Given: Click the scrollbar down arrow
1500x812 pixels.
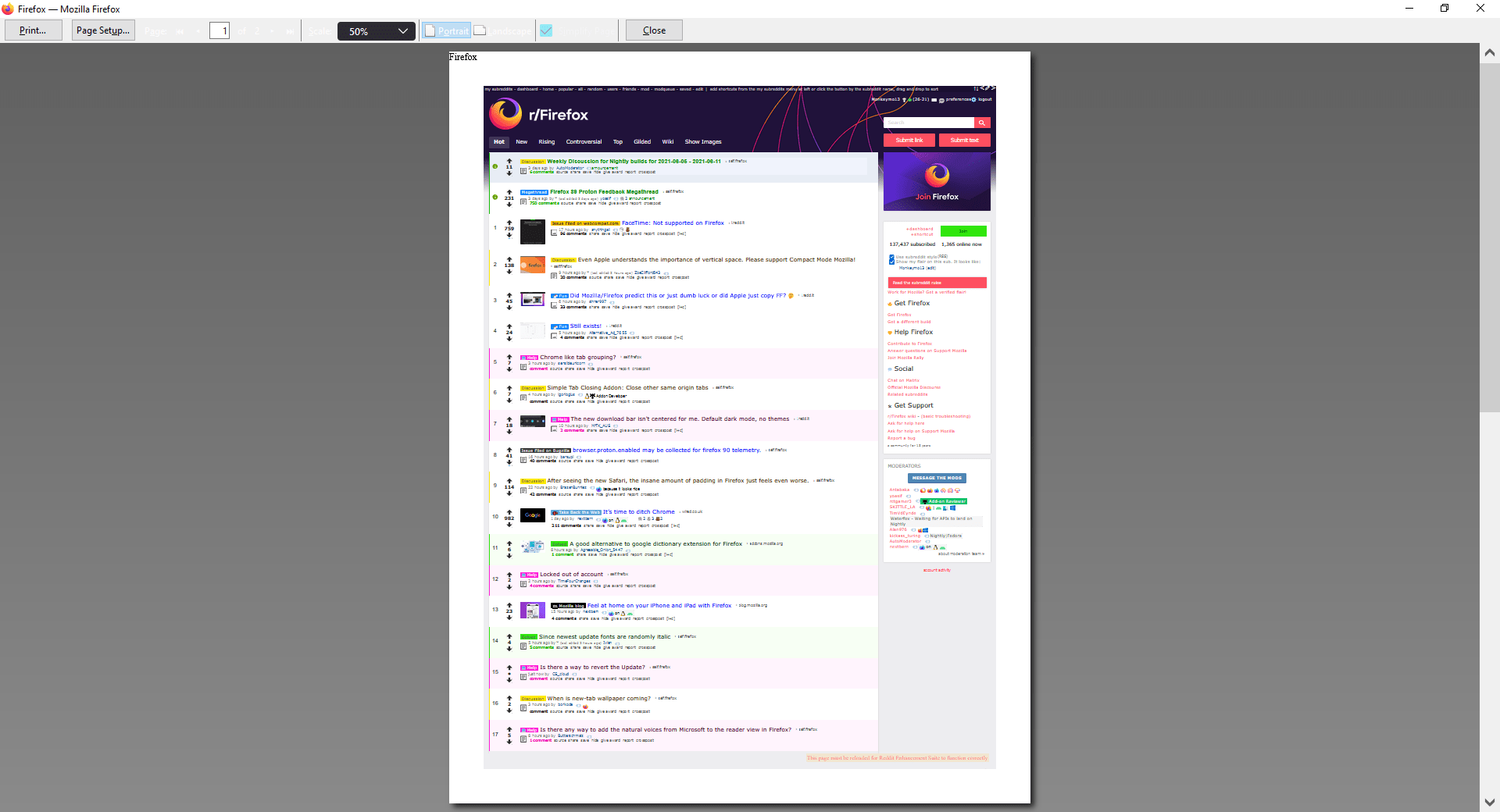Looking at the screenshot, I should tap(1491, 803).
